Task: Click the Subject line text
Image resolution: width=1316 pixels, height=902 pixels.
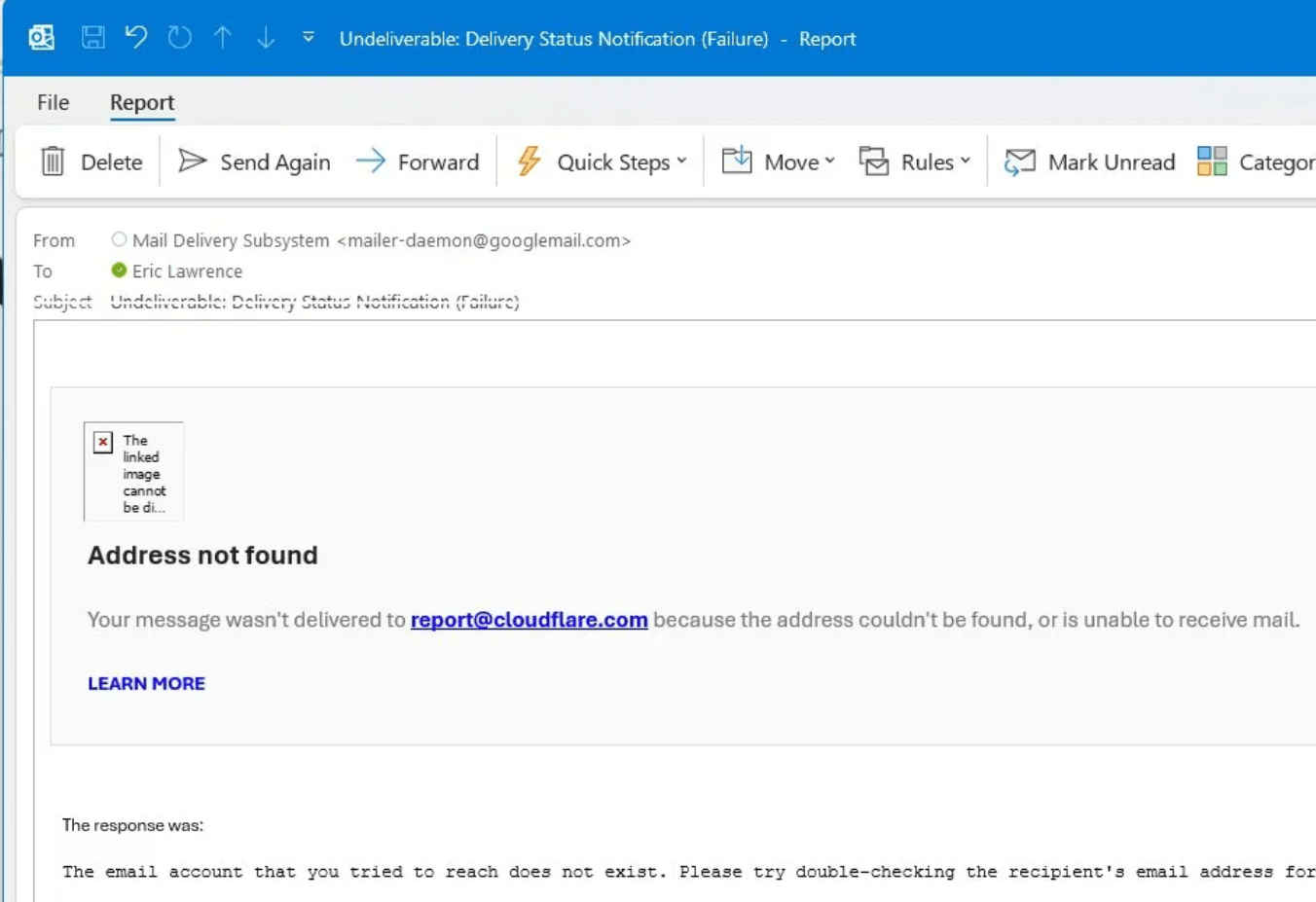Action: (x=314, y=302)
